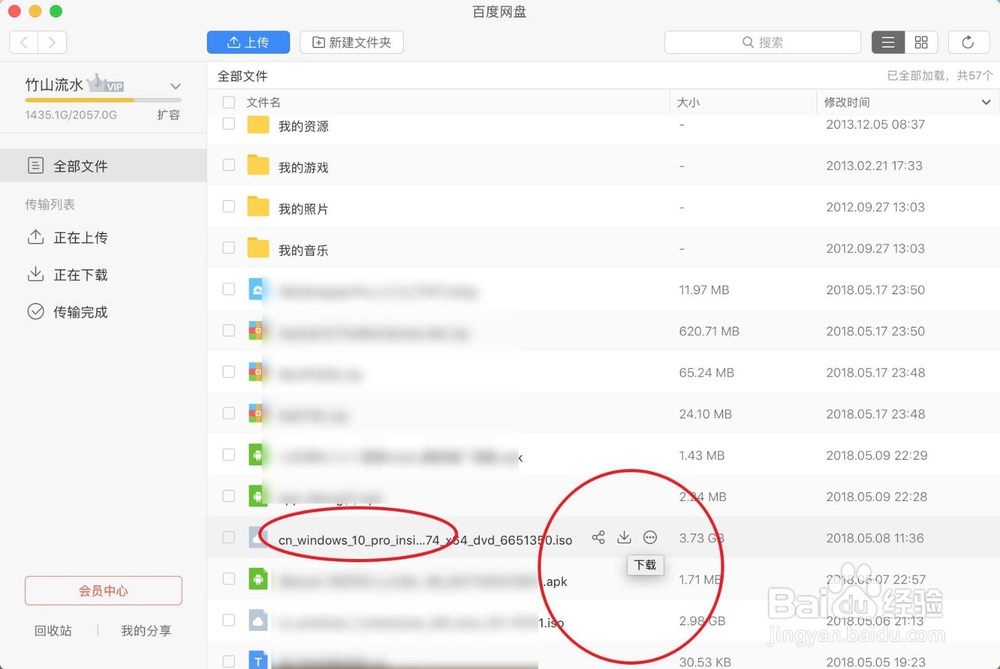The width and height of the screenshot is (1000, 669).
Task: Click the 上传 upload button
Action: (248, 43)
